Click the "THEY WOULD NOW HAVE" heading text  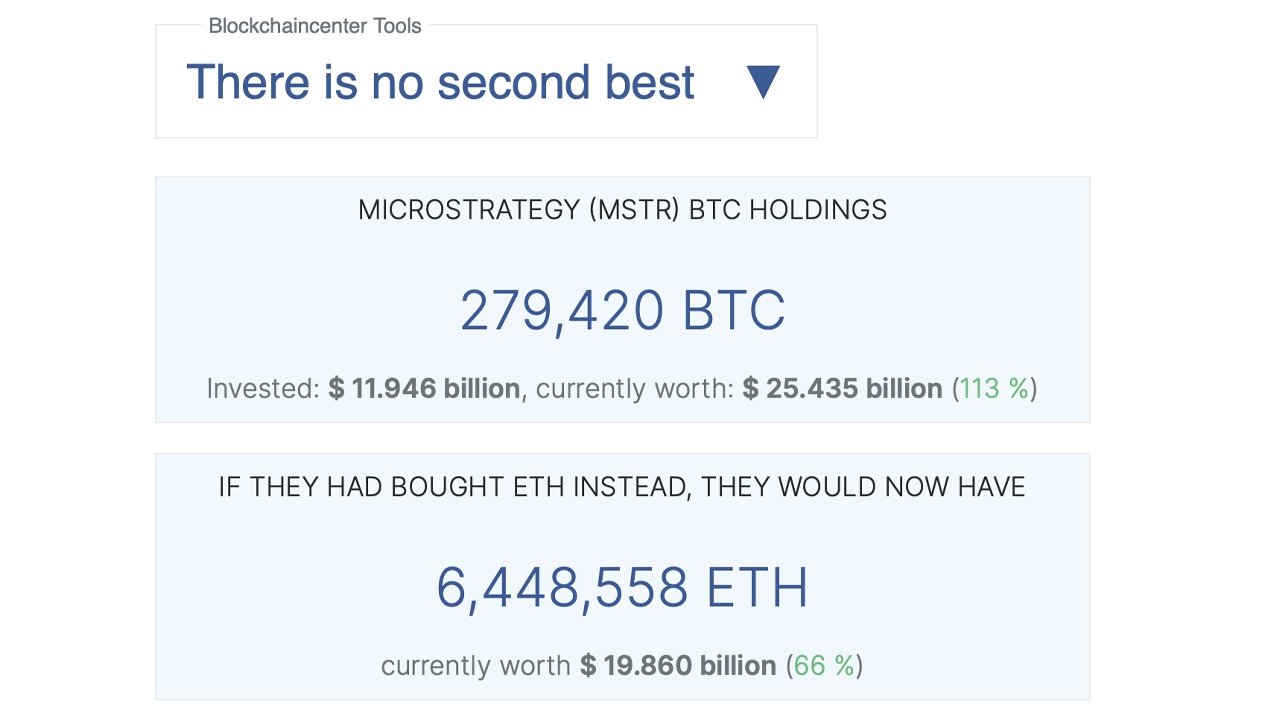pyautogui.click(x=863, y=488)
